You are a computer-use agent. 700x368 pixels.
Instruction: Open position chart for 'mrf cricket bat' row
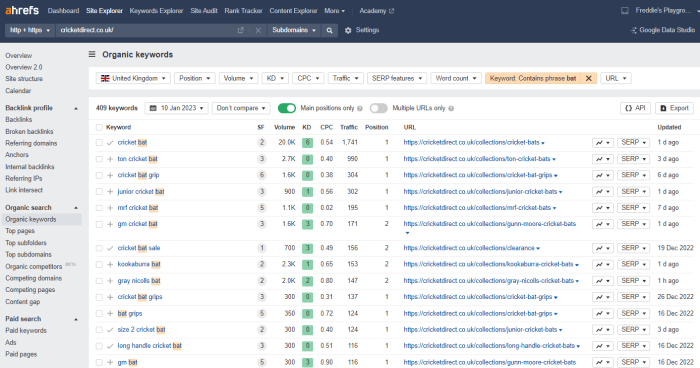(x=603, y=208)
